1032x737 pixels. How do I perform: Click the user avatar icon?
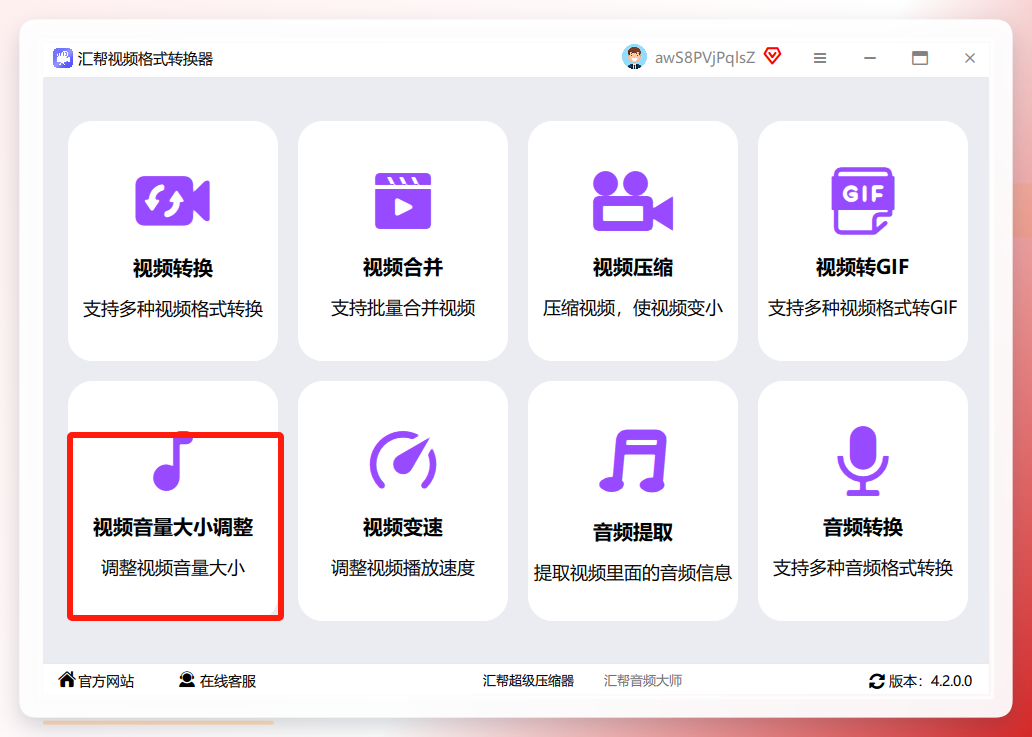coord(634,57)
